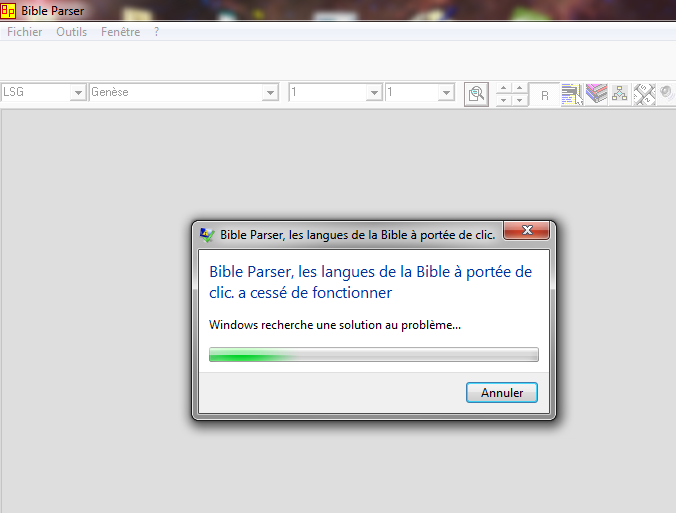Image resolution: width=676 pixels, height=513 pixels.
Task: Click the Bible Parser window title text
Action: point(53,11)
